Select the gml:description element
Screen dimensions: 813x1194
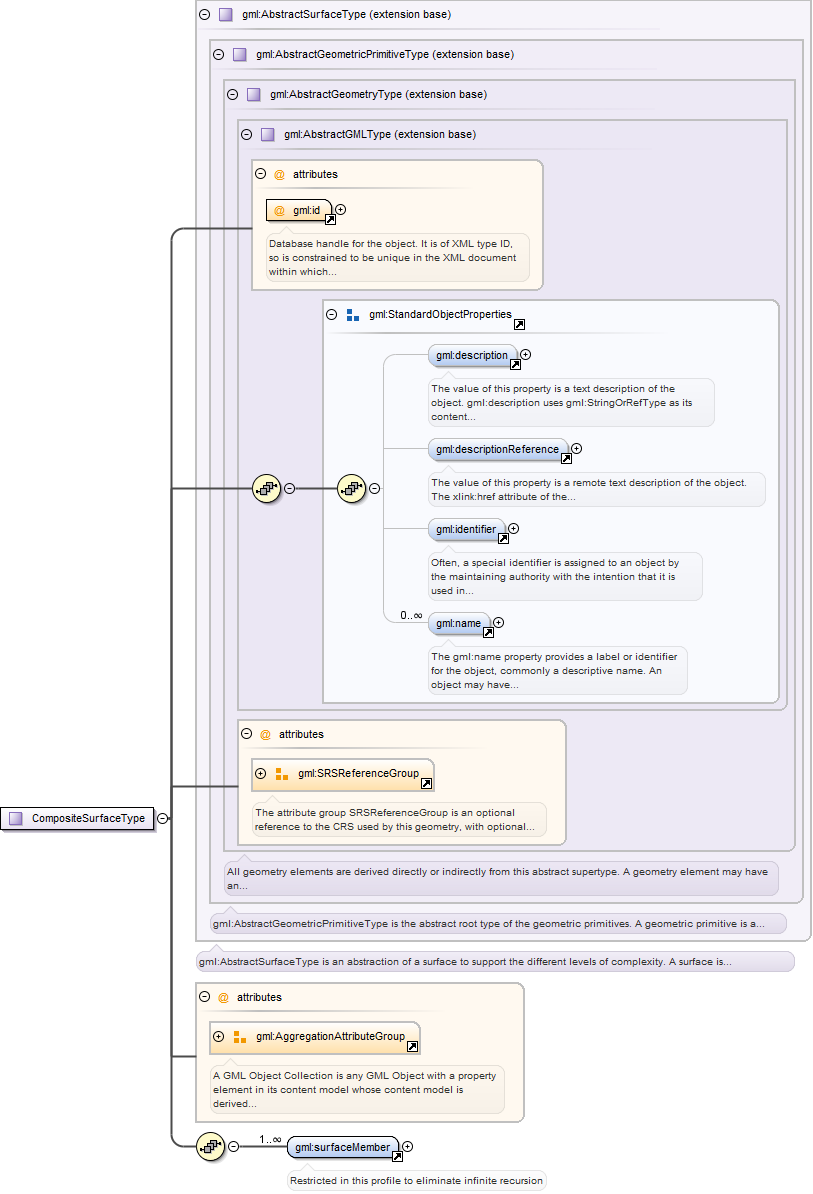[x=471, y=355]
